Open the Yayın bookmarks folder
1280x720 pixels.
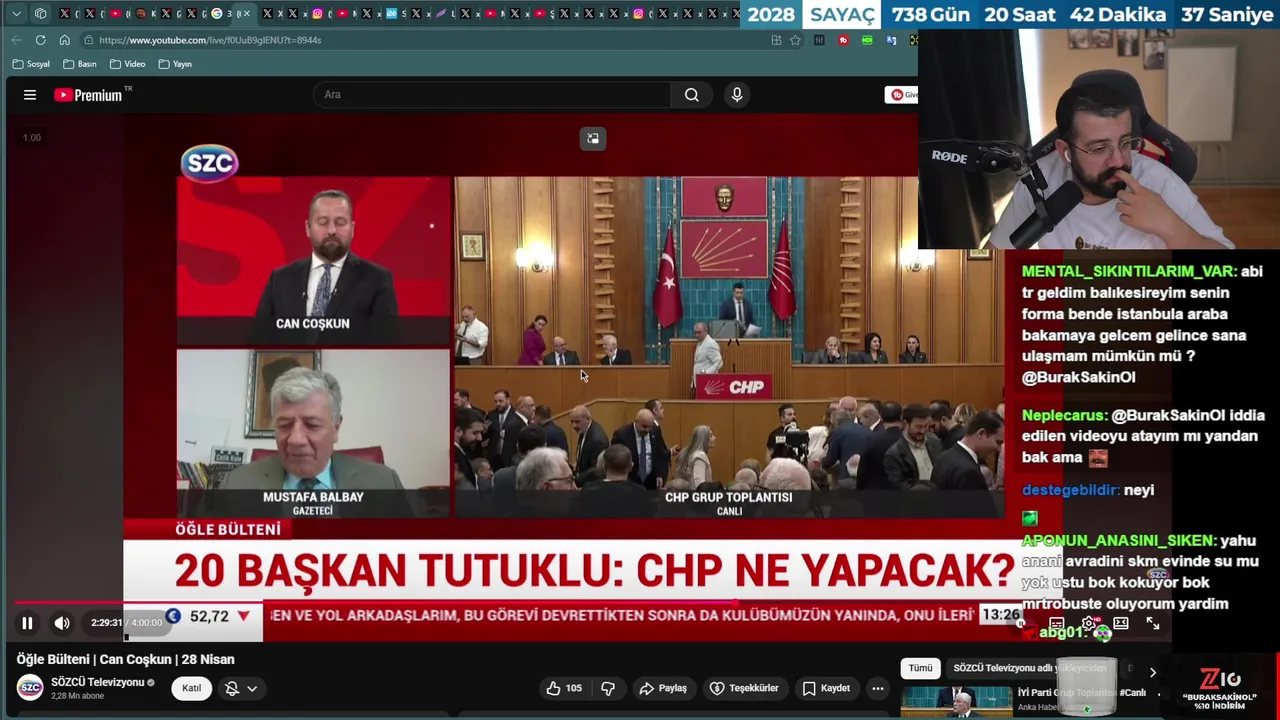click(x=175, y=64)
